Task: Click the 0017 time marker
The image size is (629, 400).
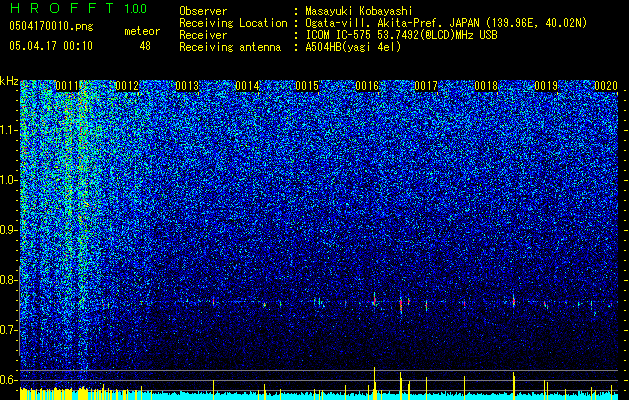Action: (426, 86)
